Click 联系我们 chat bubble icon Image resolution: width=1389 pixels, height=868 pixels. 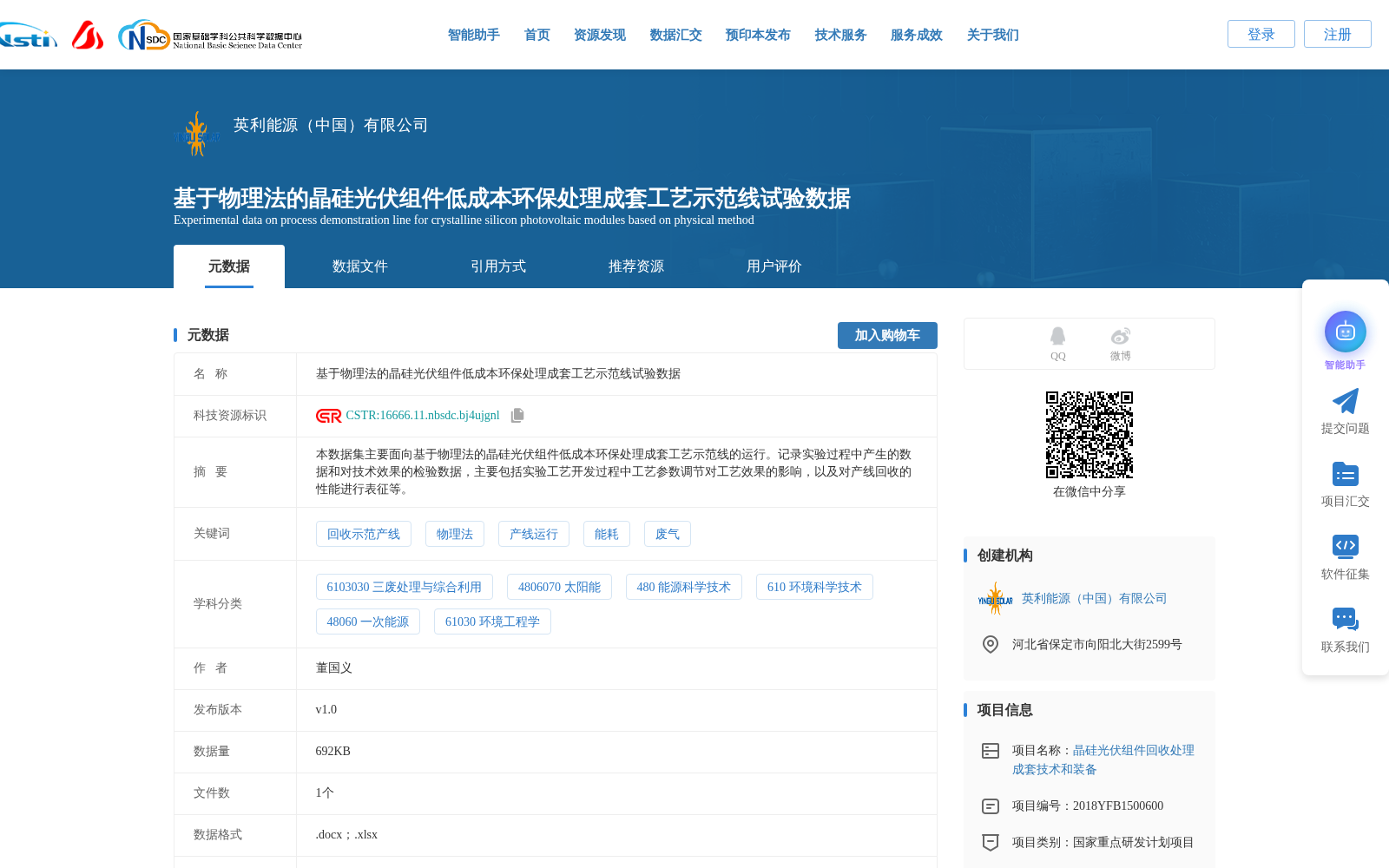point(1346,619)
